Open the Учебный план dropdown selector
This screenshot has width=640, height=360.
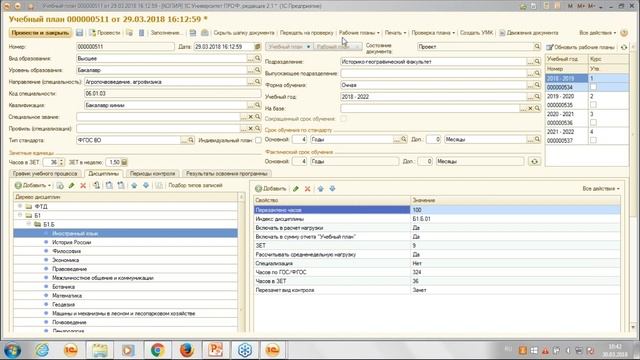click(x=289, y=47)
